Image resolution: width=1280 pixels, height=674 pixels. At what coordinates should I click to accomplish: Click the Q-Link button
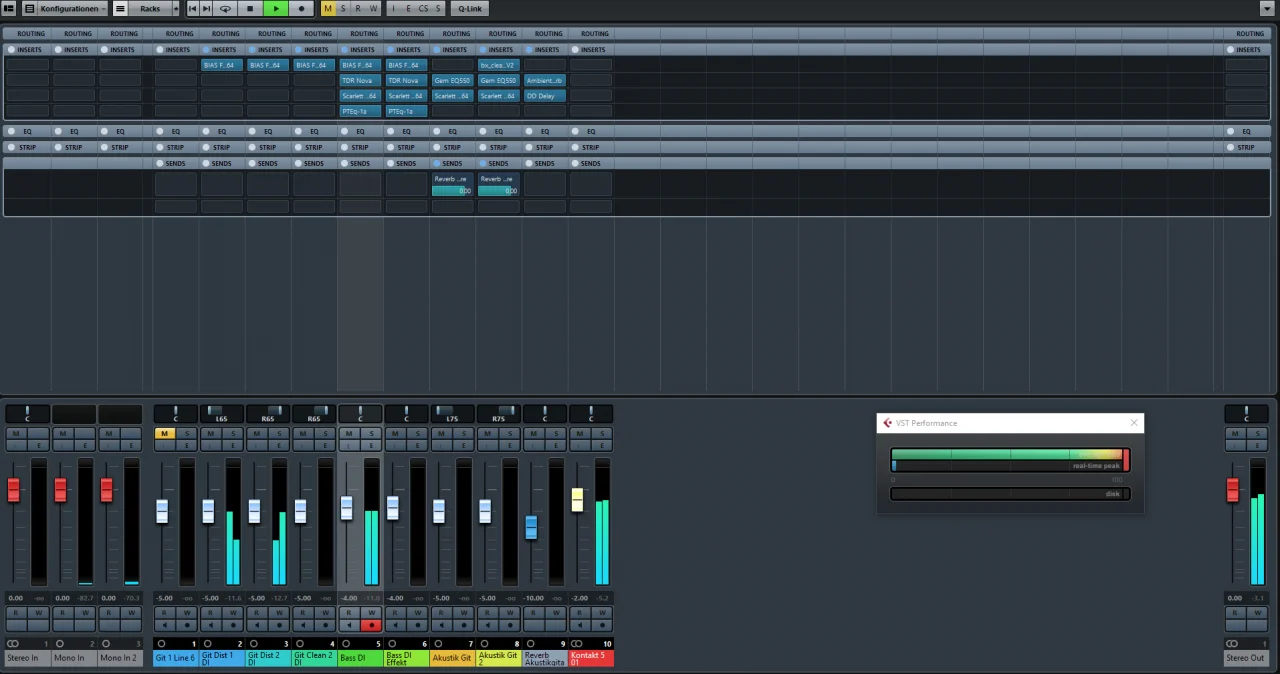click(468, 9)
